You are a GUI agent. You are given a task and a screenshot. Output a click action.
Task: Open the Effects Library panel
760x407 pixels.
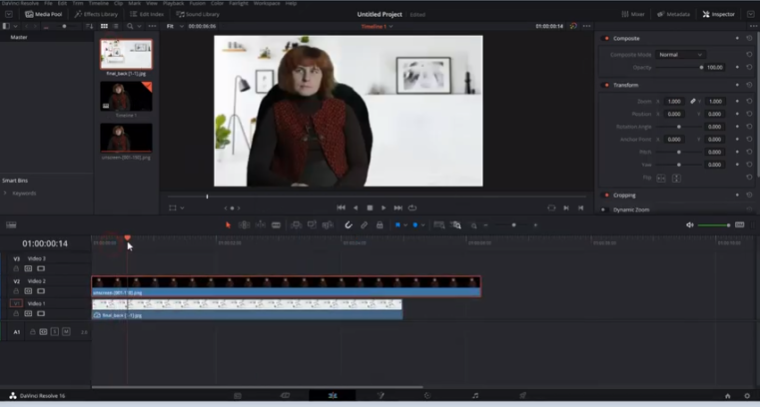(x=97, y=14)
